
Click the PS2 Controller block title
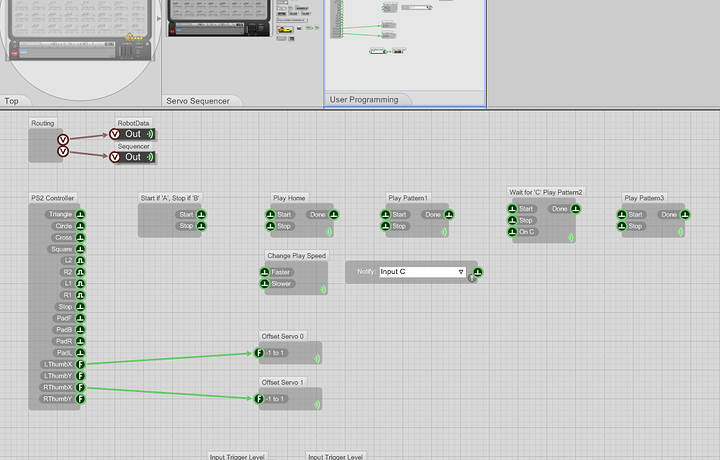(53, 198)
